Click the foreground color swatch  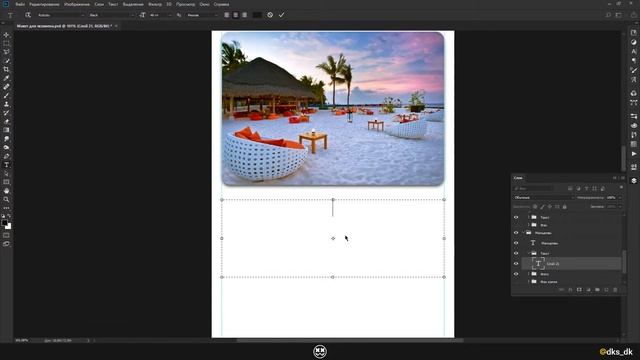pyautogui.click(x=4, y=223)
